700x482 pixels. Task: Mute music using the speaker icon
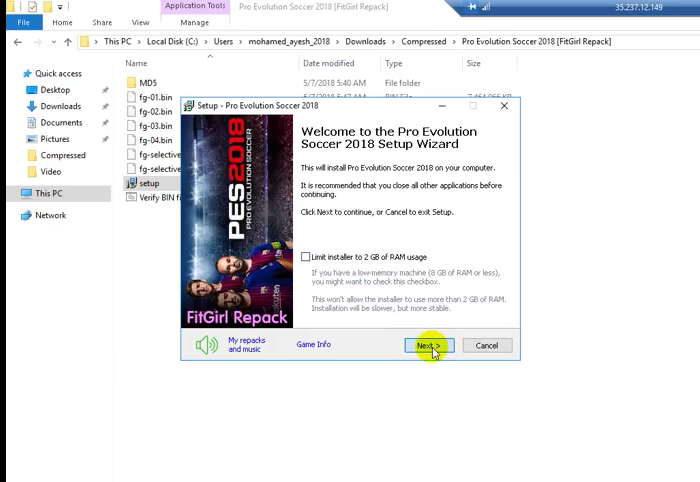(x=207, y=345)
